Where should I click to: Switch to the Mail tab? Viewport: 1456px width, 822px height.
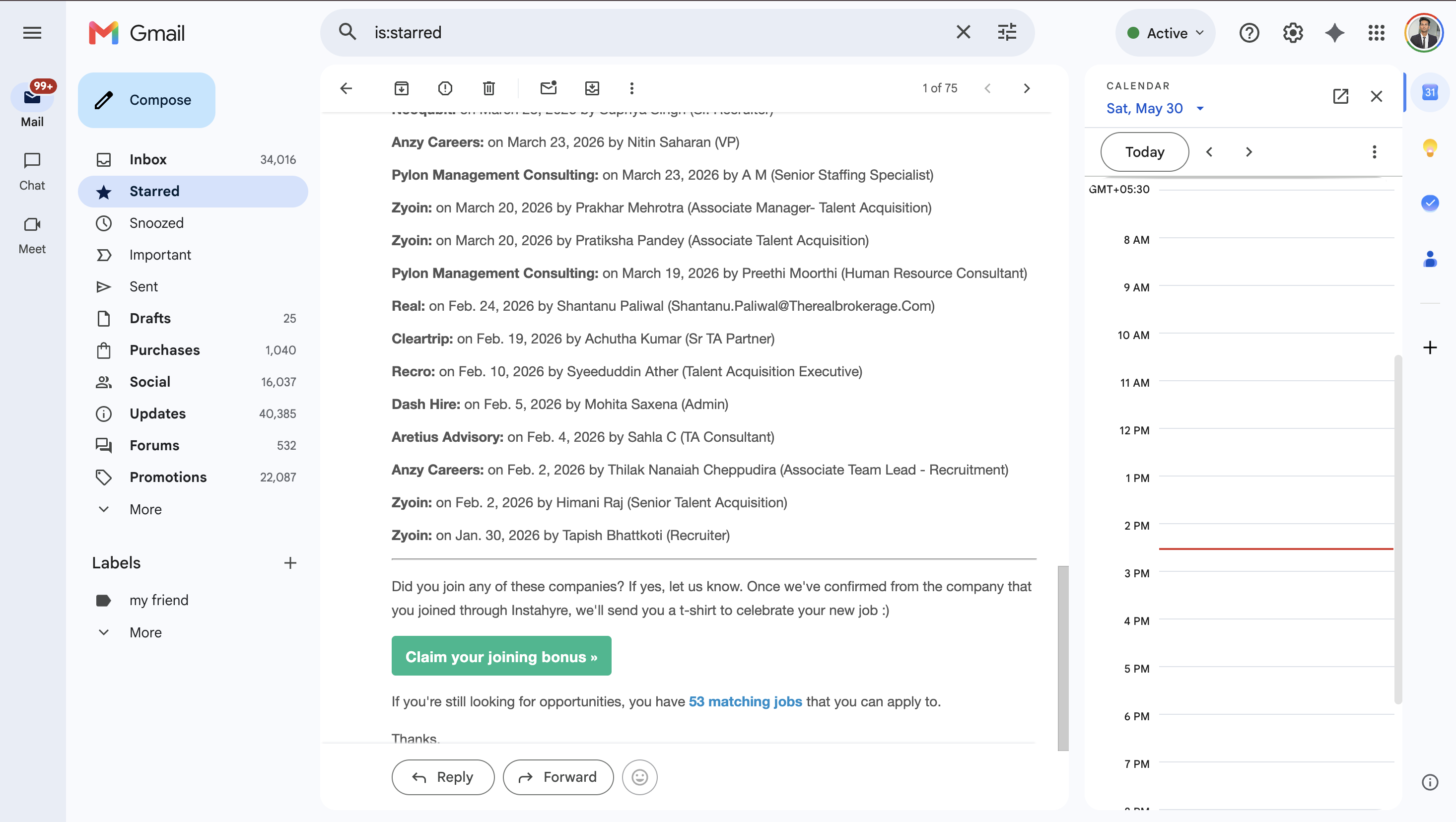(32, 106)
